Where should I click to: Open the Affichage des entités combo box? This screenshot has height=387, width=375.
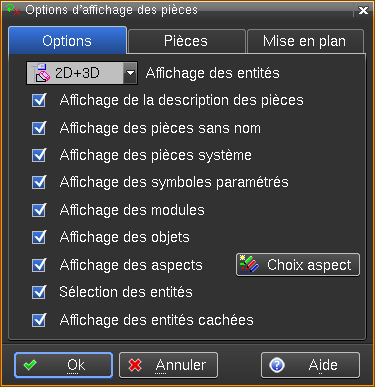(x=82, y=73)
